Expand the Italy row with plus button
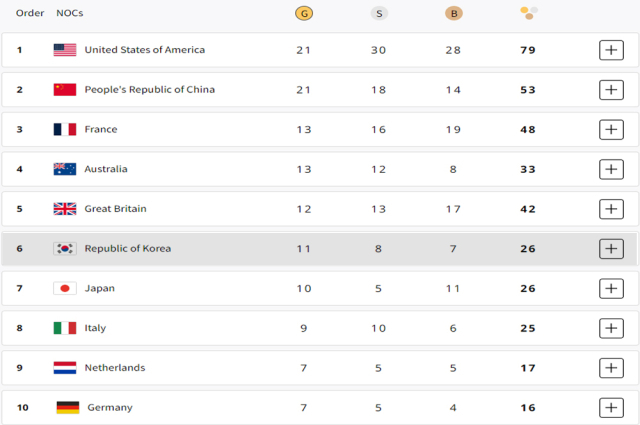 (x=611, y=328)
